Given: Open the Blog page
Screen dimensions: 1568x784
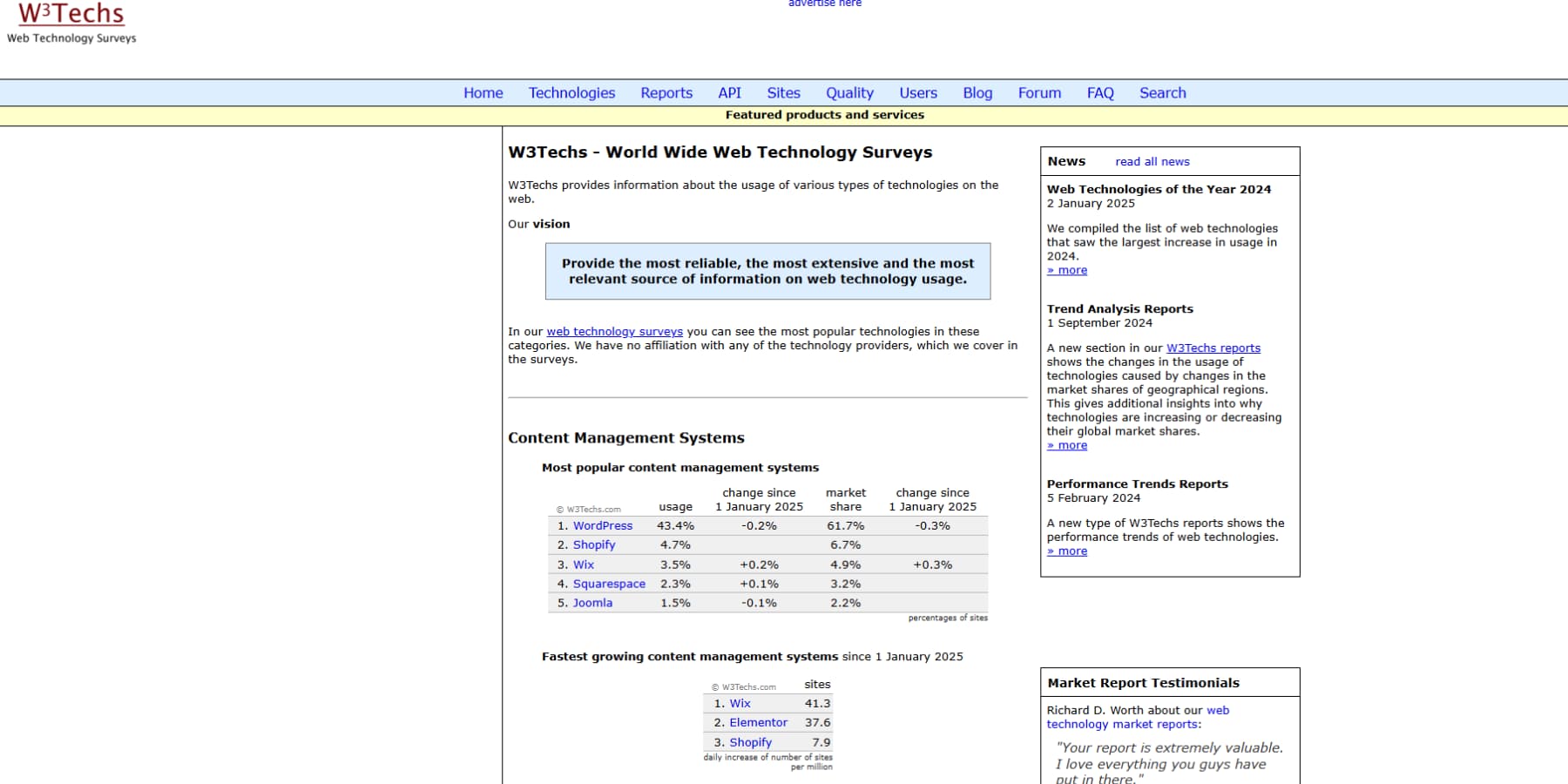Looking at the screenshot, I should (977, 92).
